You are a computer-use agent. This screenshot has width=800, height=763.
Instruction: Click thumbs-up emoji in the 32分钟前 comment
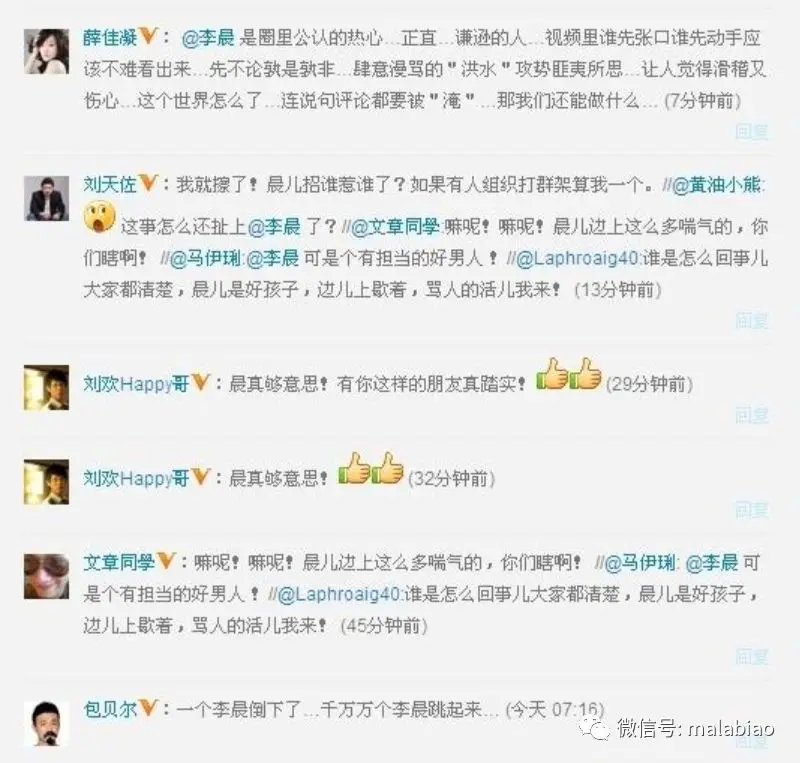coord(371,468)
